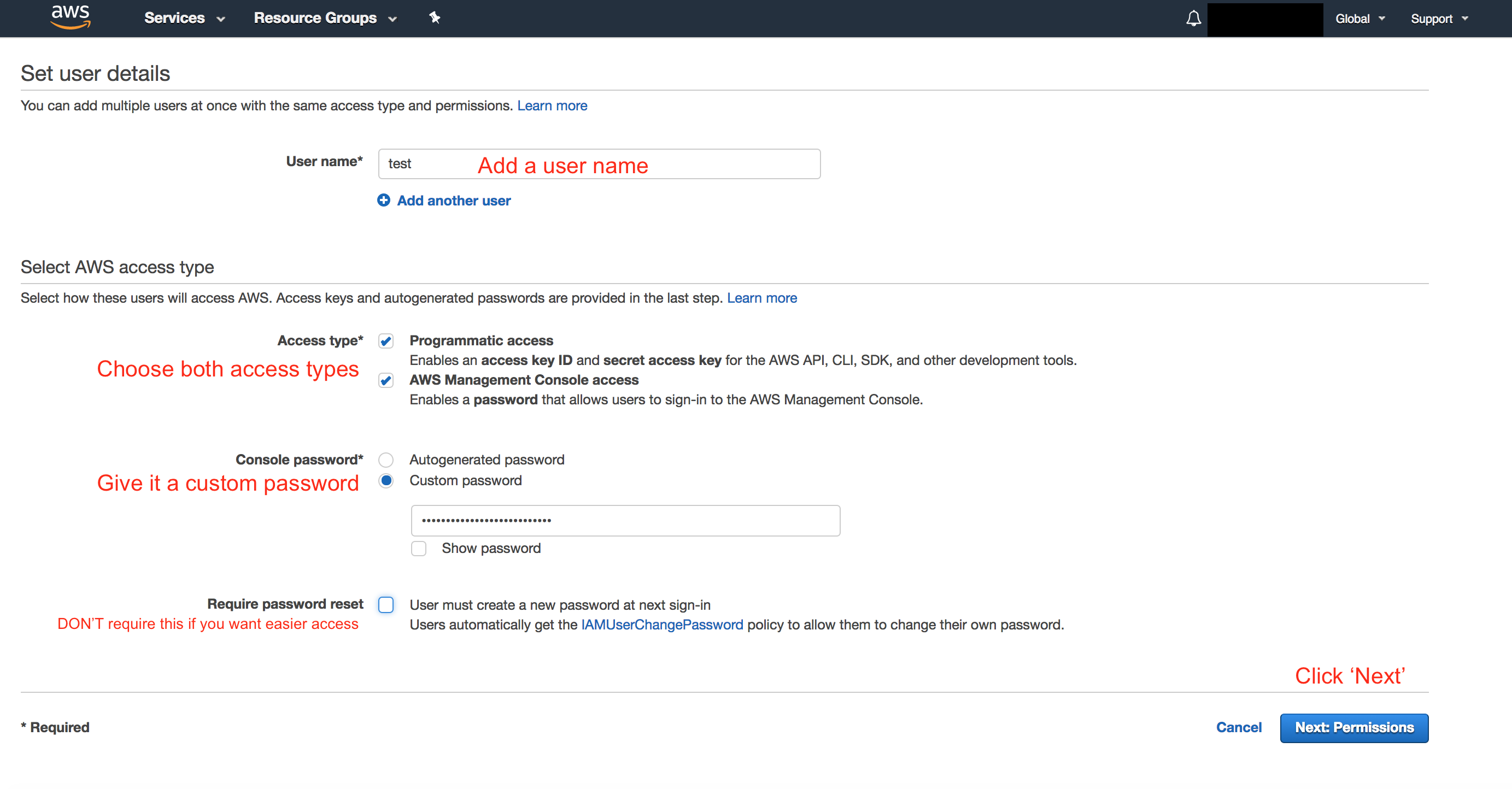The image size is (1512, 789).
Task: Toggle the Show password checkbox
Action: pyautogui.click(x=419, y=549)
